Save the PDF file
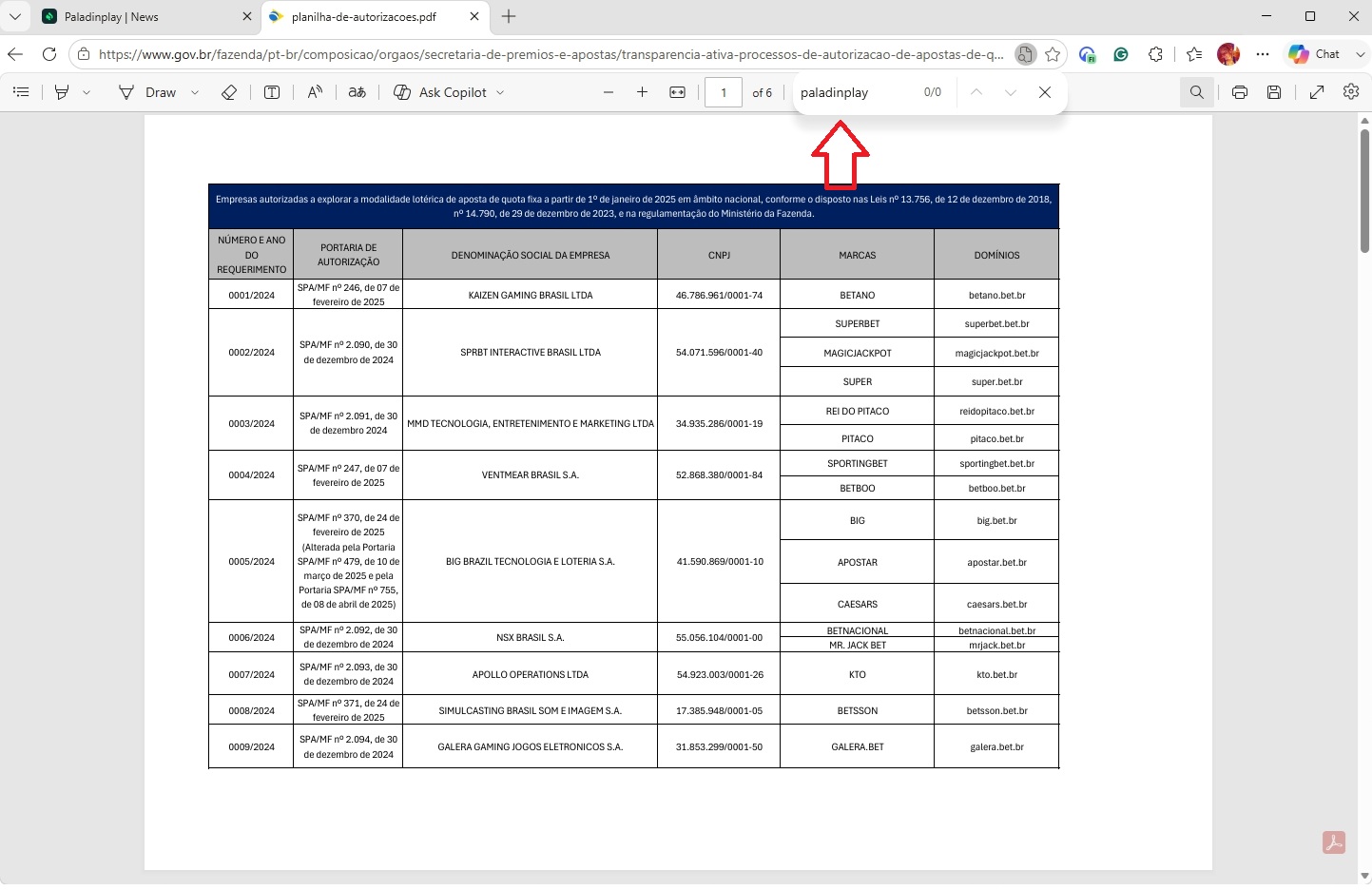1372x890 pixels. (1274, 92)
